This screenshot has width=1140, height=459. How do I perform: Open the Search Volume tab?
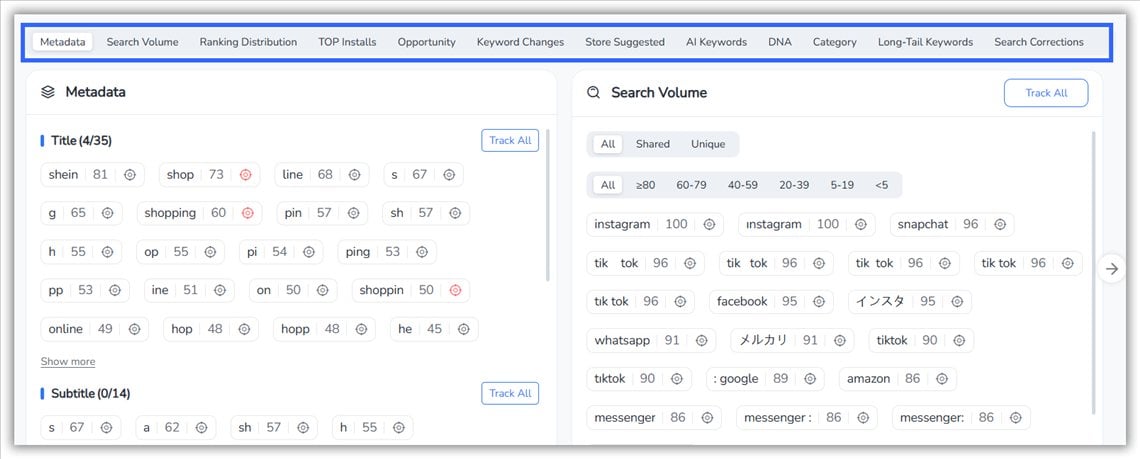coord(142,41)
